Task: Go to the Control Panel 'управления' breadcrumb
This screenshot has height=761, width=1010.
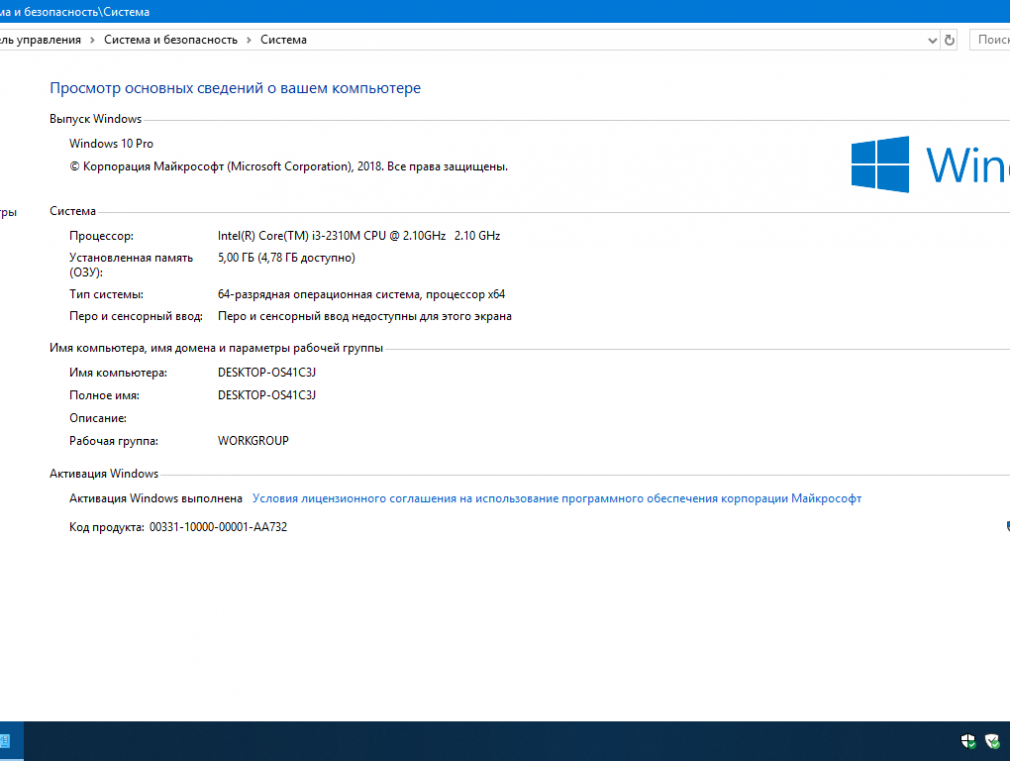Action: coord(41,40)
